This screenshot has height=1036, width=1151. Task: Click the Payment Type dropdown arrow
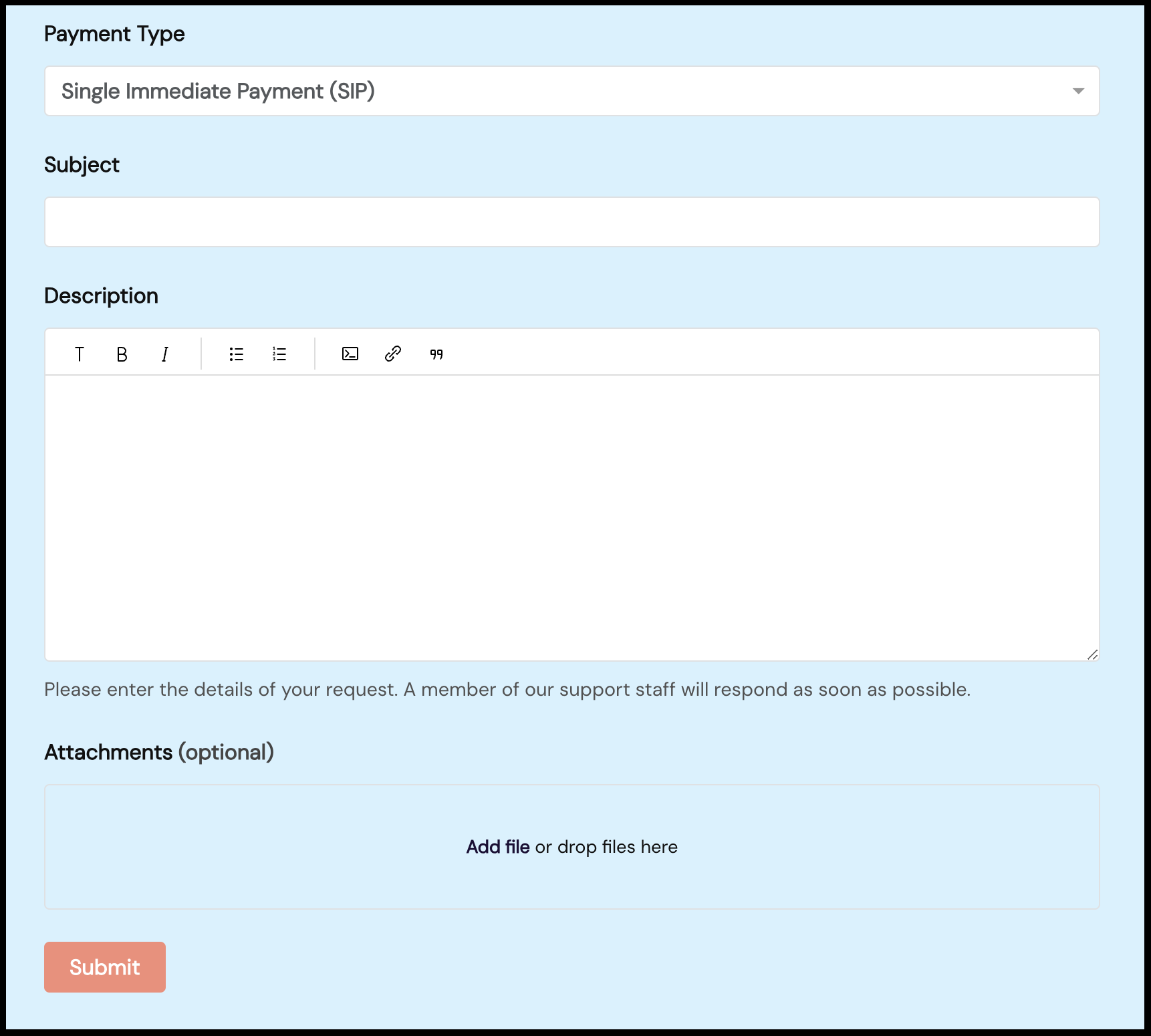tap(1077, 91)
